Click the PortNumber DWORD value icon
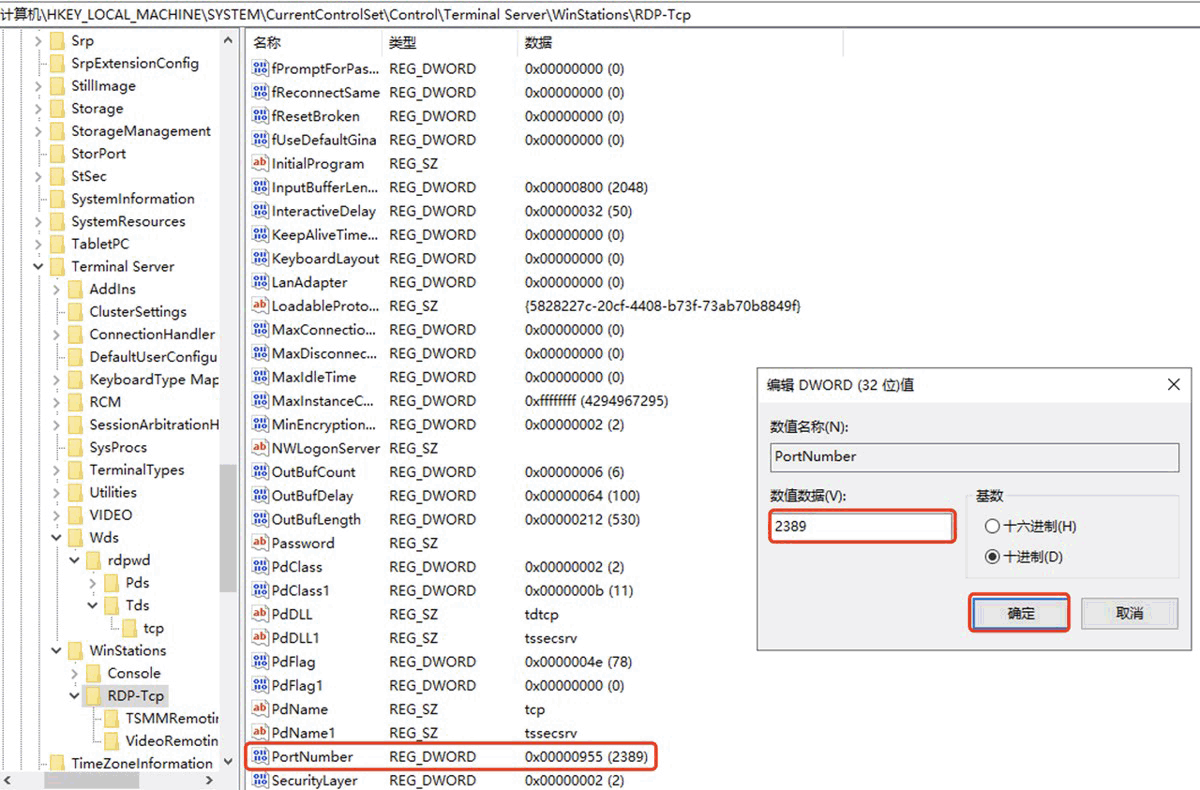The height and width of the screenshot is (790, 1200). click(260, 757)
